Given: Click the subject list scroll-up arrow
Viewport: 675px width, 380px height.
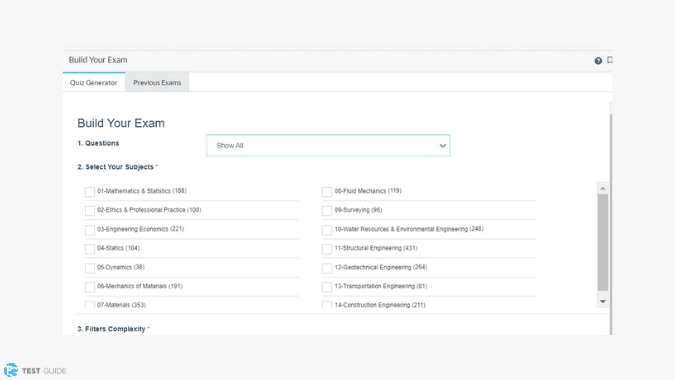Looking at the screenshot, I should tap(603, 188).
